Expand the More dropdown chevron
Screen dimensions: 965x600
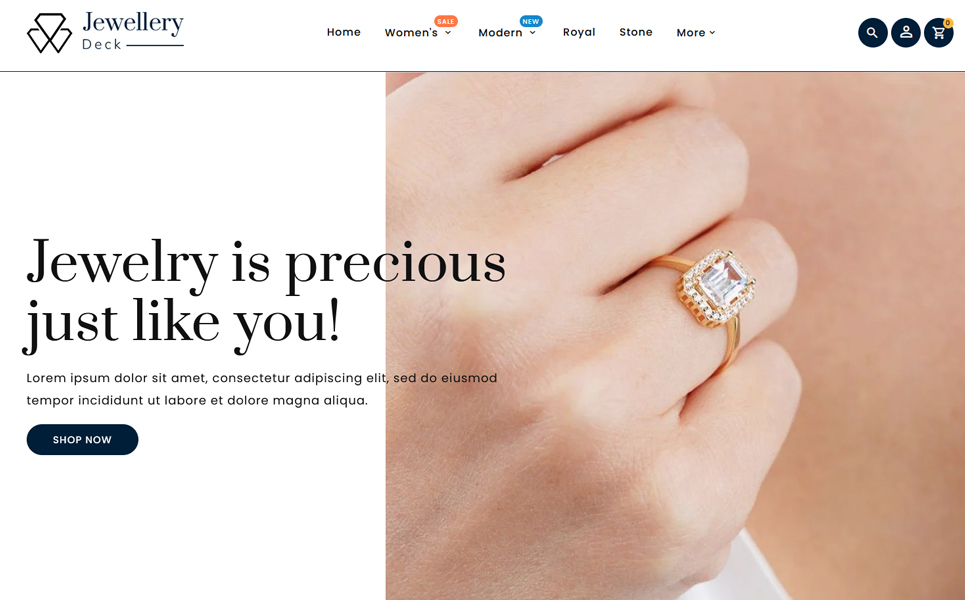click(x=712, y=33)
